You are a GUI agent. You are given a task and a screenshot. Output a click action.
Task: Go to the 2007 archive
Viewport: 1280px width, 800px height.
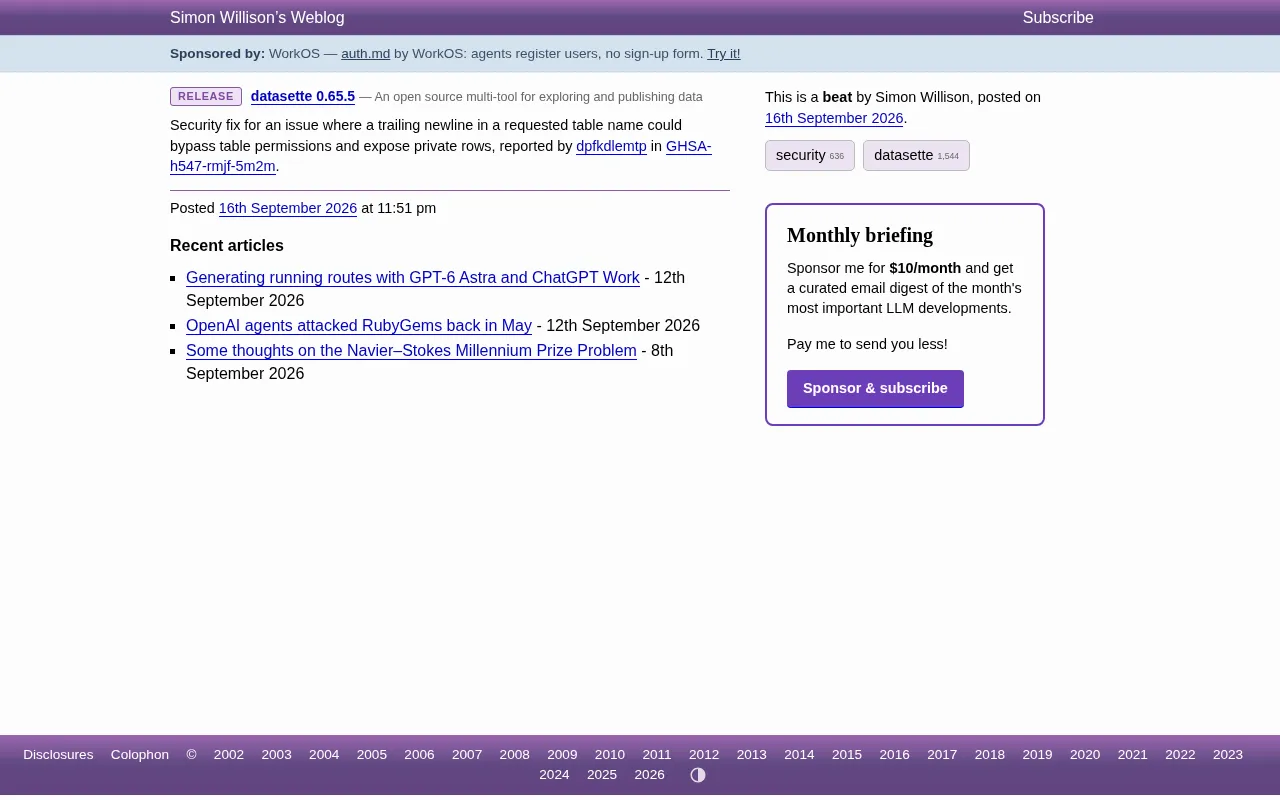(x=467, y=755)
